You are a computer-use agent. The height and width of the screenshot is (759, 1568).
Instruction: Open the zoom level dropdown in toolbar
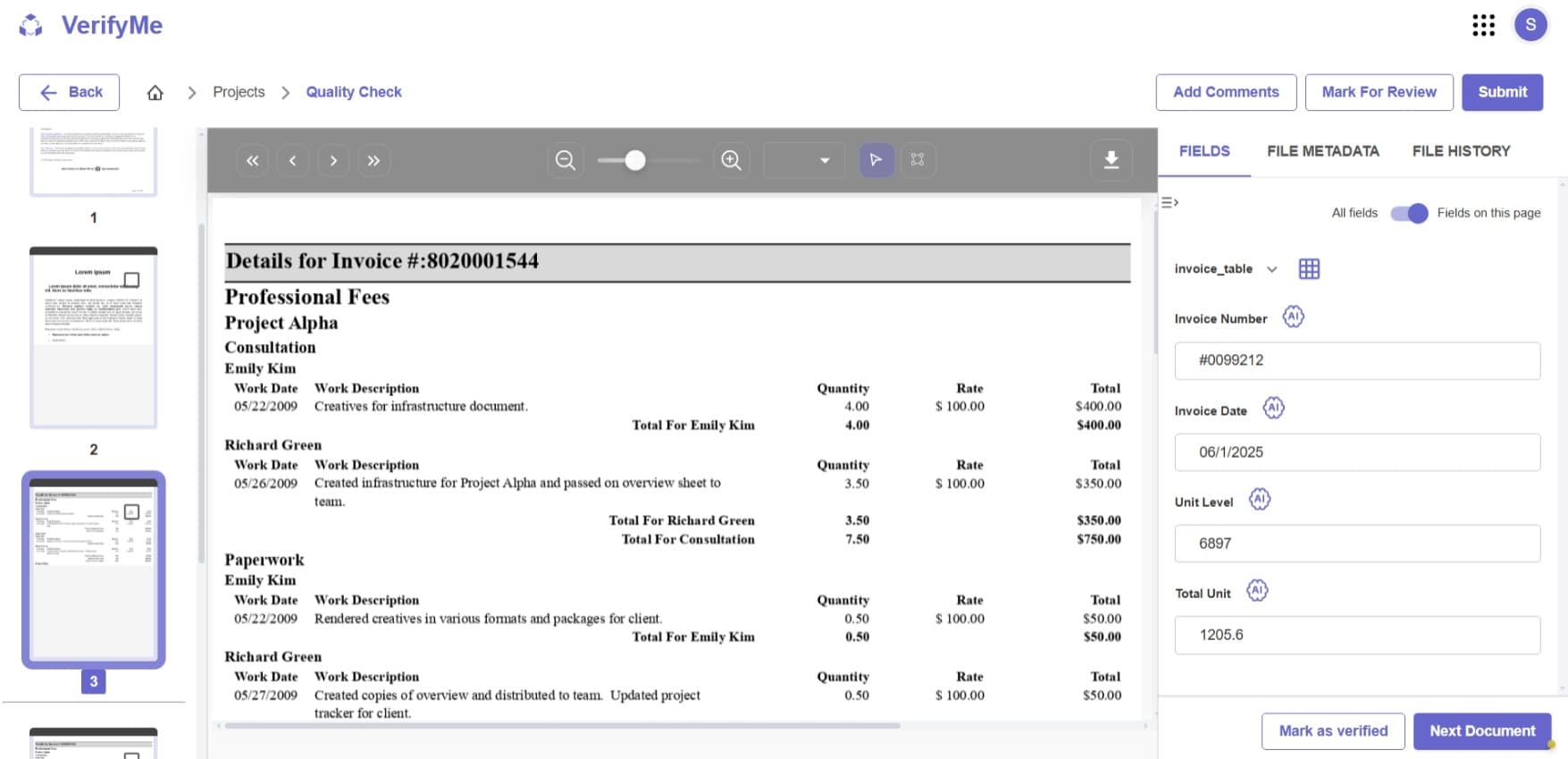(824, 161)
